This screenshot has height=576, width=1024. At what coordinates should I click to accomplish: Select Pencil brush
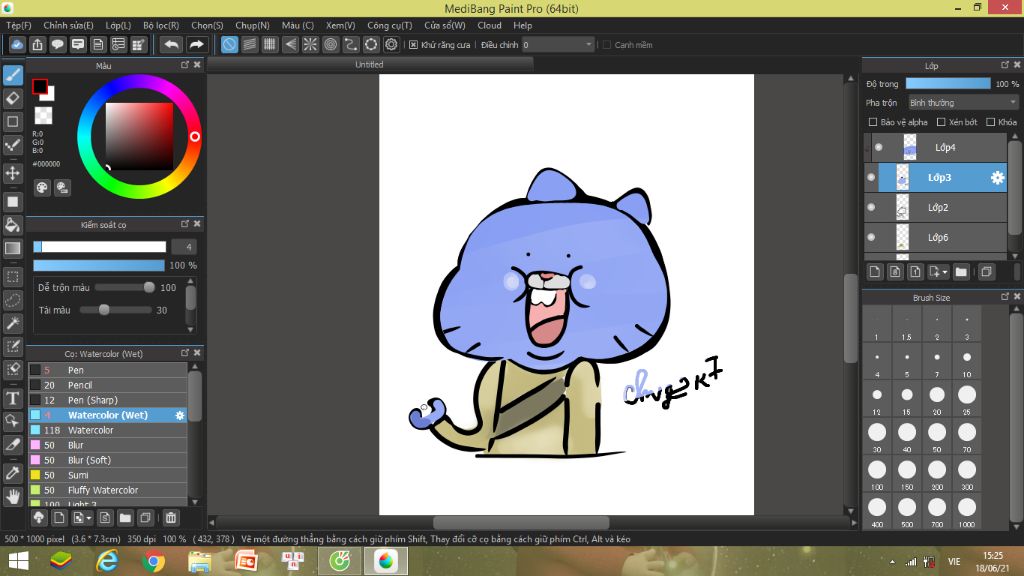108,385
